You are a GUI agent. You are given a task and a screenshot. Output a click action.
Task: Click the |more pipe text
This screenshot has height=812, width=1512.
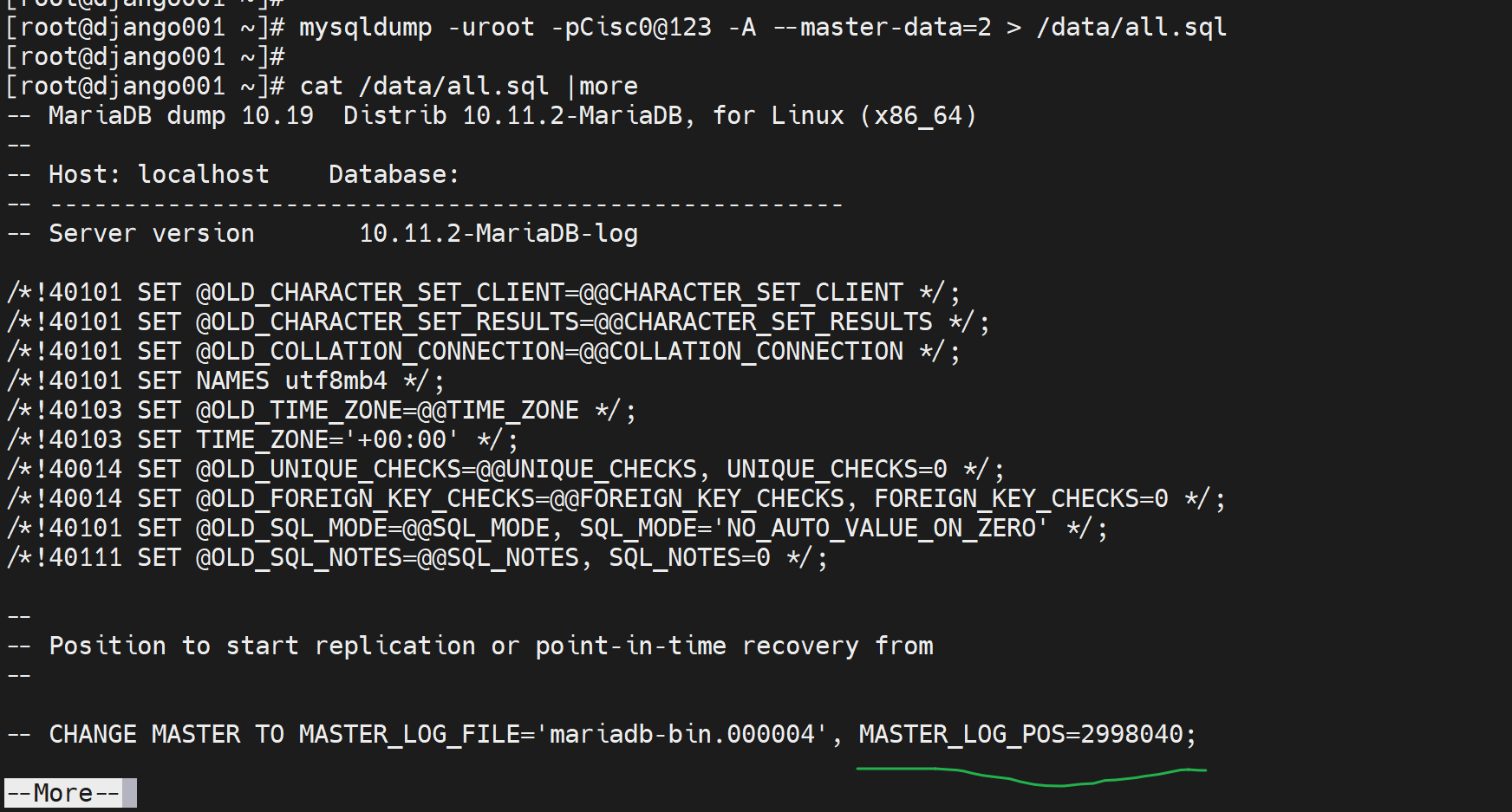(603, 86)
